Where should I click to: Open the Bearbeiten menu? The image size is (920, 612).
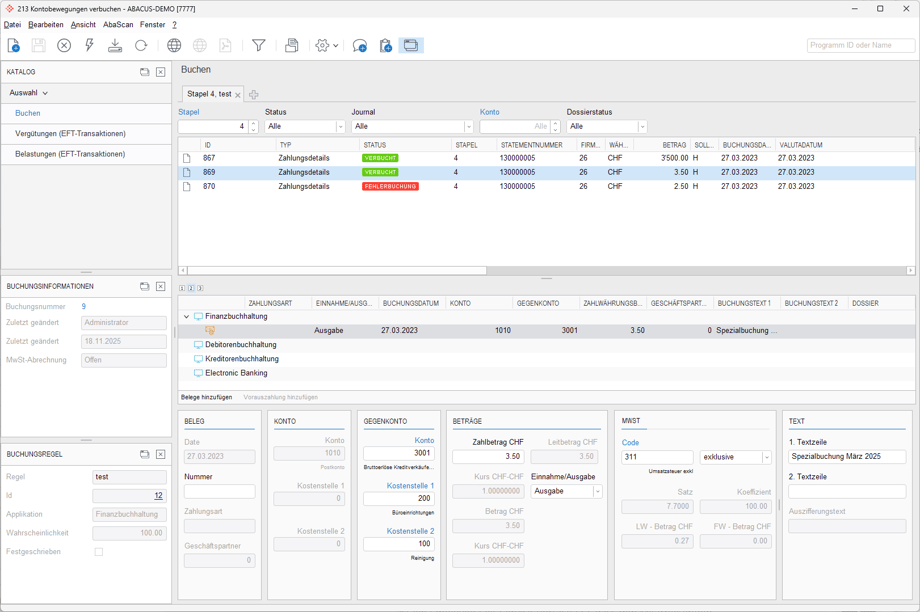click(x=45, y=25)
